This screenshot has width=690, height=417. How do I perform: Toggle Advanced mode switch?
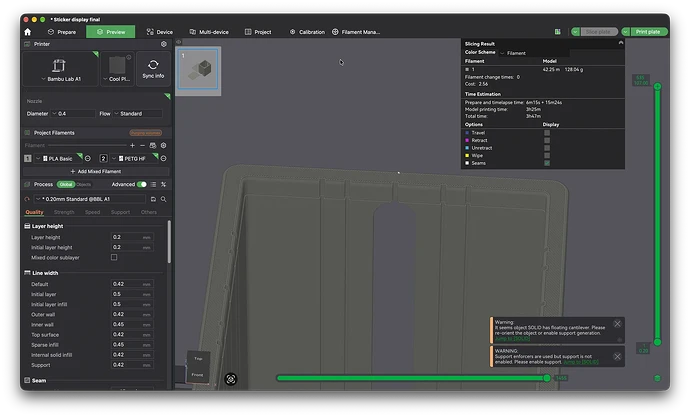tap(142, 184)
